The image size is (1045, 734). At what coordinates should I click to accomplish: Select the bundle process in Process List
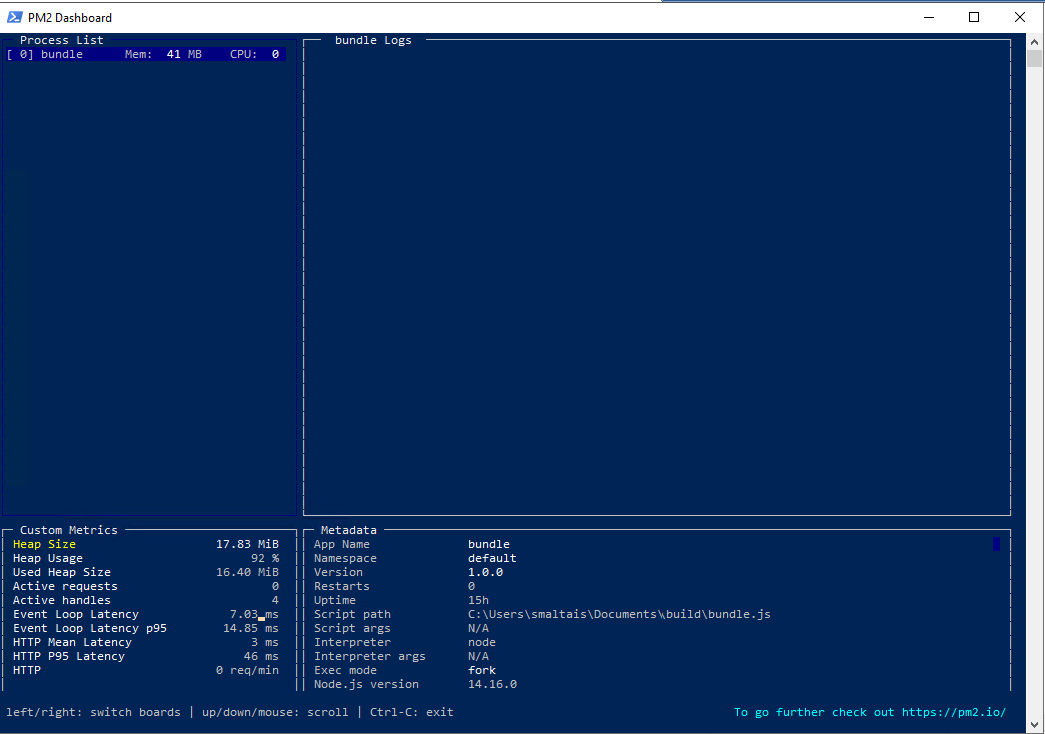[x=145, y=55]
